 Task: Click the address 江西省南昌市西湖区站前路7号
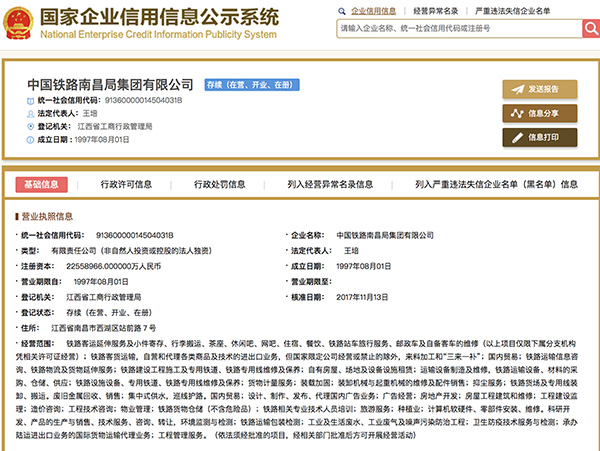pyautogui.click(x=104, y=328)
